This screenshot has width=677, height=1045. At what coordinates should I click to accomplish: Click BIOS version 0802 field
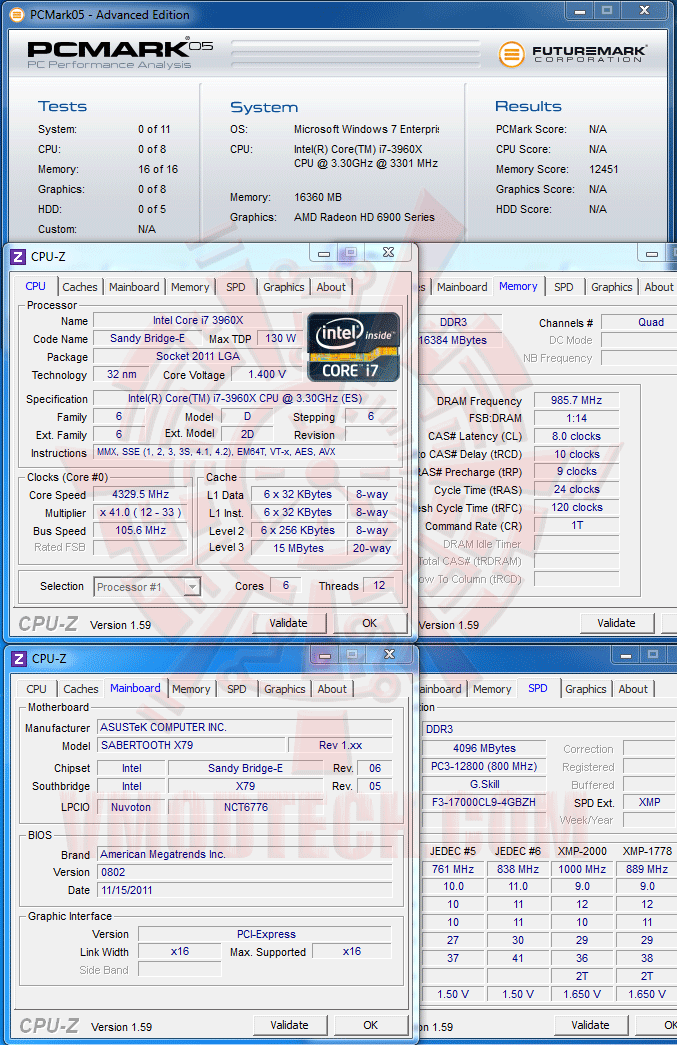[245, 872]
